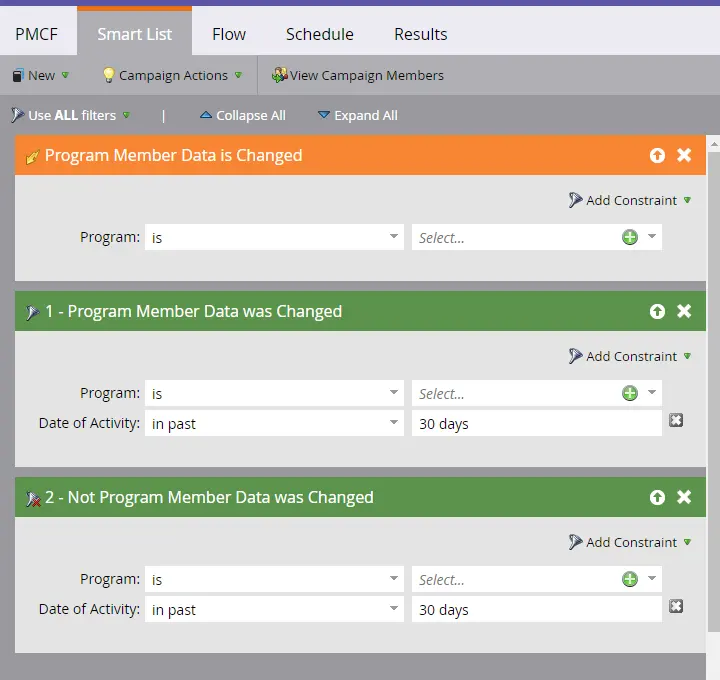720x680 pixels.
Task: Click the filter icon in filter 1 header
Action: pos(32,313)
